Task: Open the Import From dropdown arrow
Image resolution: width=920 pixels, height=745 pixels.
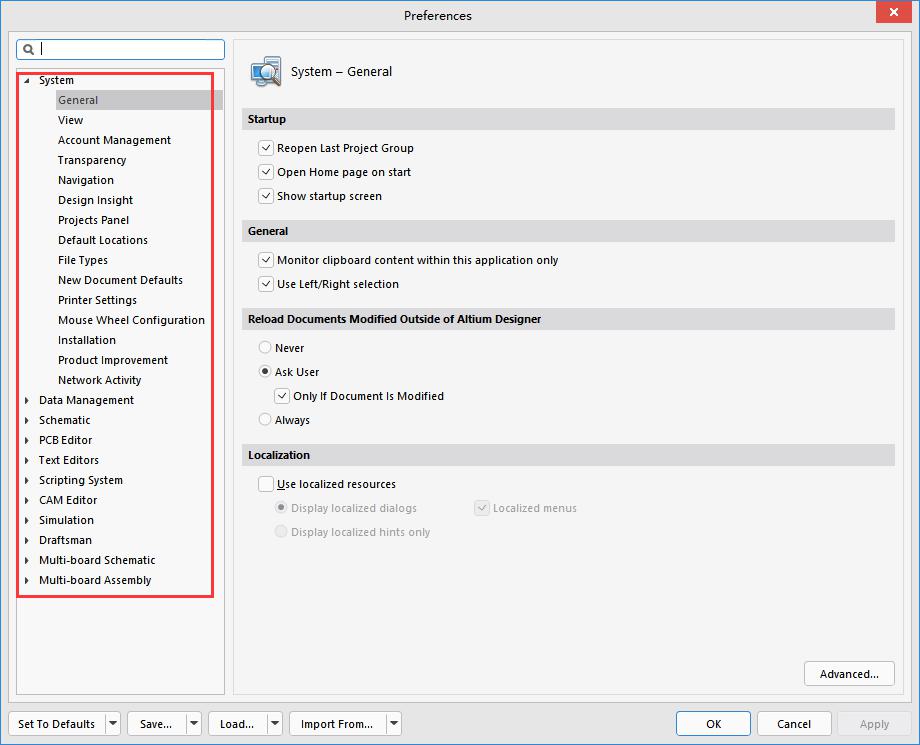Action: tap(394, 724)
